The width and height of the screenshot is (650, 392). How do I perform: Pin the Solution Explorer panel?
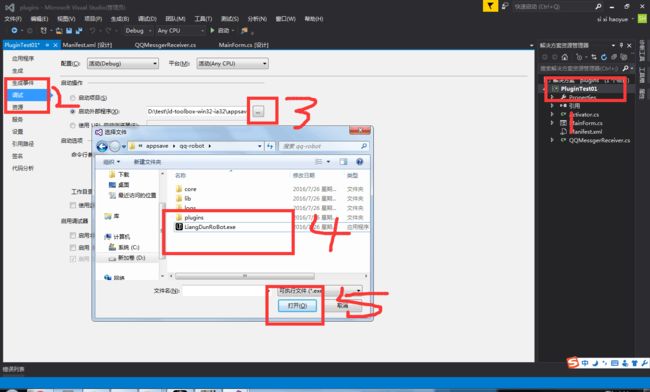click(x=621, y=45)
